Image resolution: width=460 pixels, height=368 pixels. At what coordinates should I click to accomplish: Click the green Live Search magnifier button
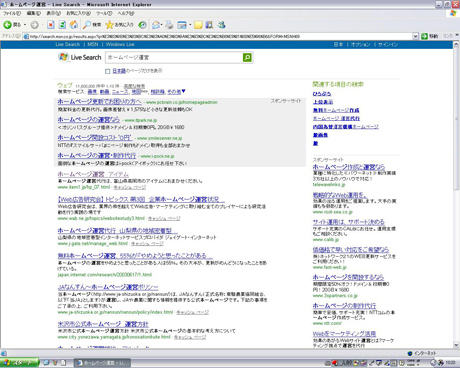click(247, 57)
